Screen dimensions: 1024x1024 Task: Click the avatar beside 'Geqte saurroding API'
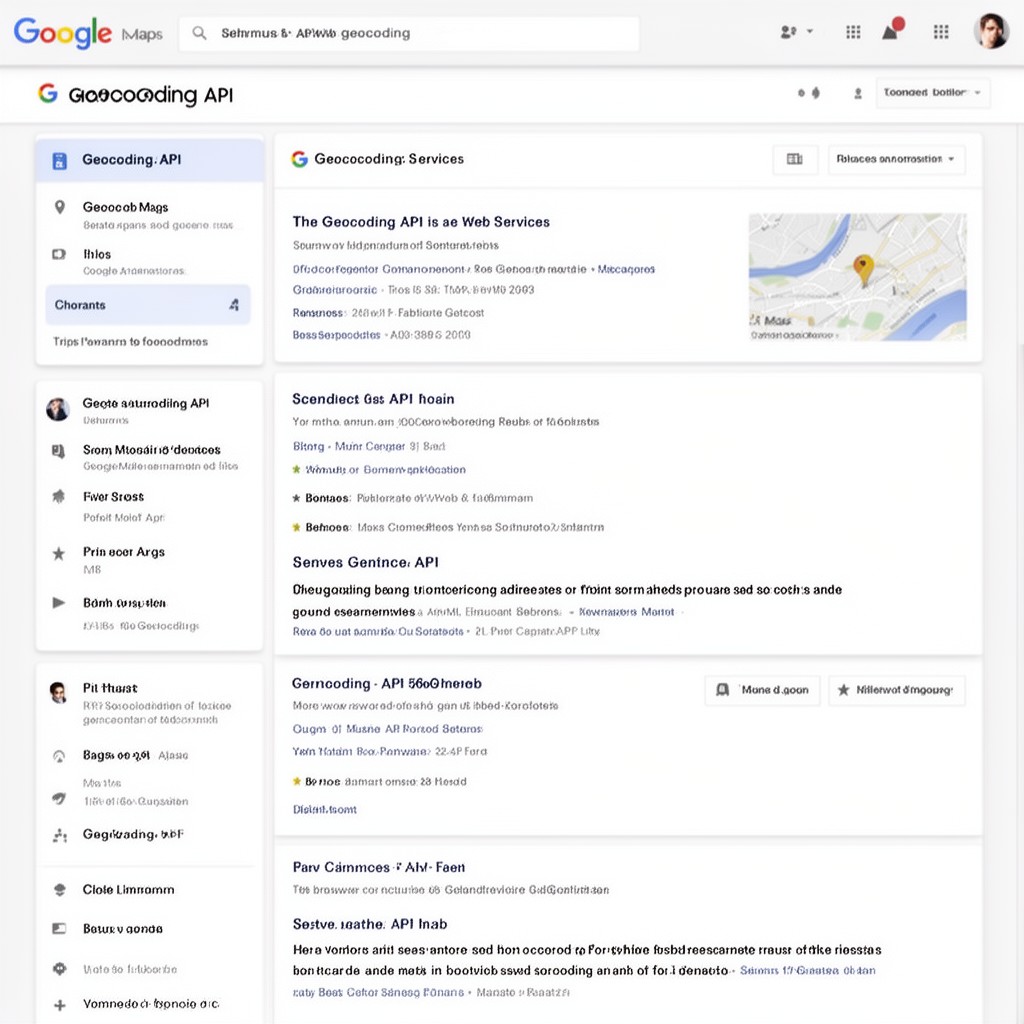pyautogui.click(x=57, y=409)
